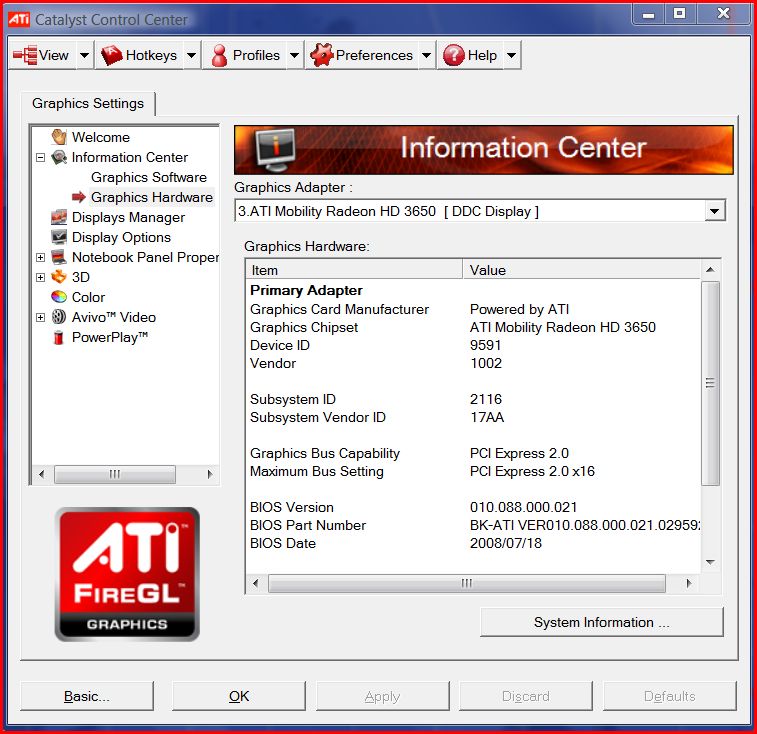The height and width of the screenshot is (734, 757).
Task: Click the Color wheel icon
Action: pyautogui.click(x=59, y=296)
